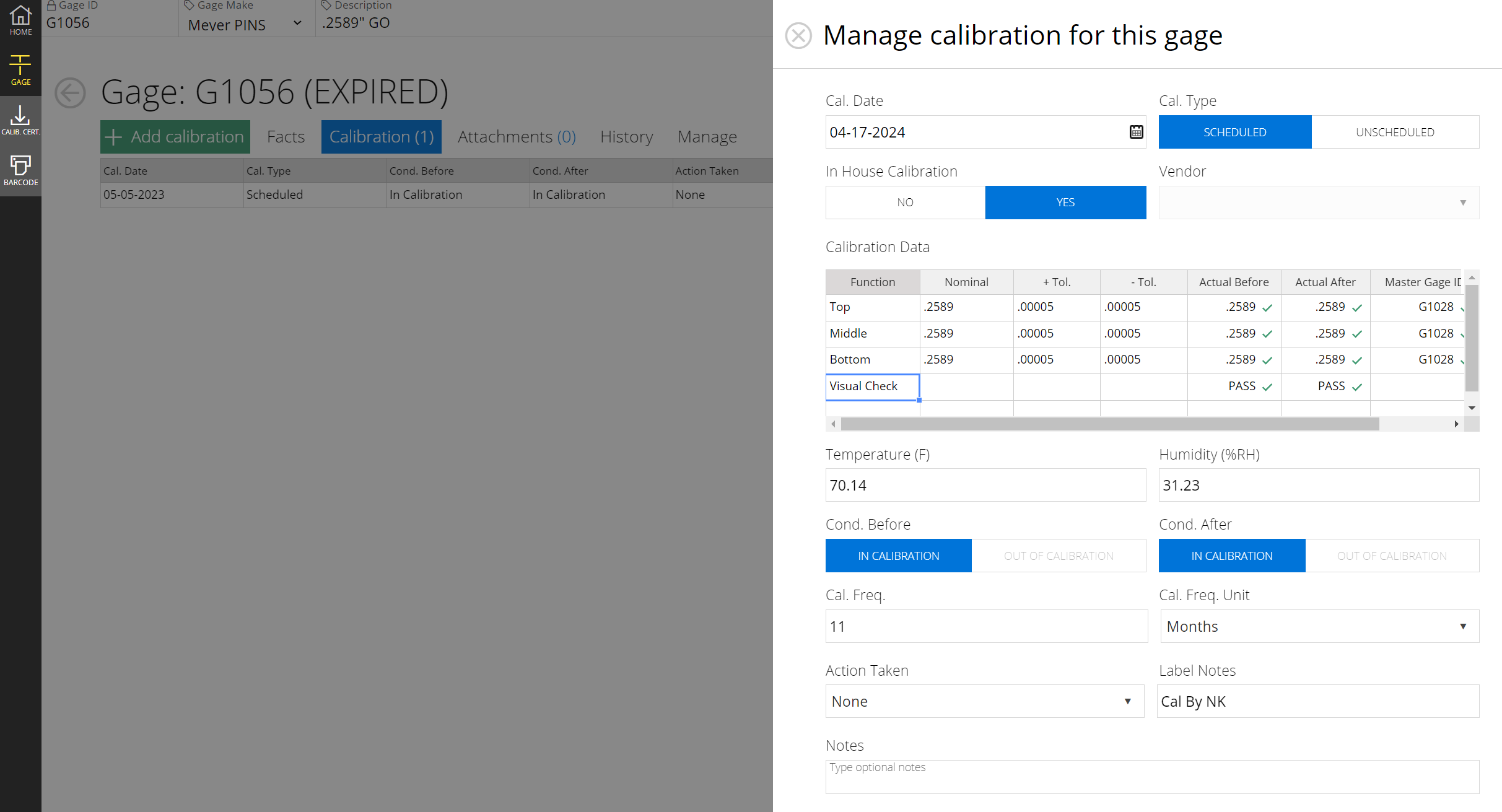
Task: Select YES for In House Calibration
Action: 1065,203
